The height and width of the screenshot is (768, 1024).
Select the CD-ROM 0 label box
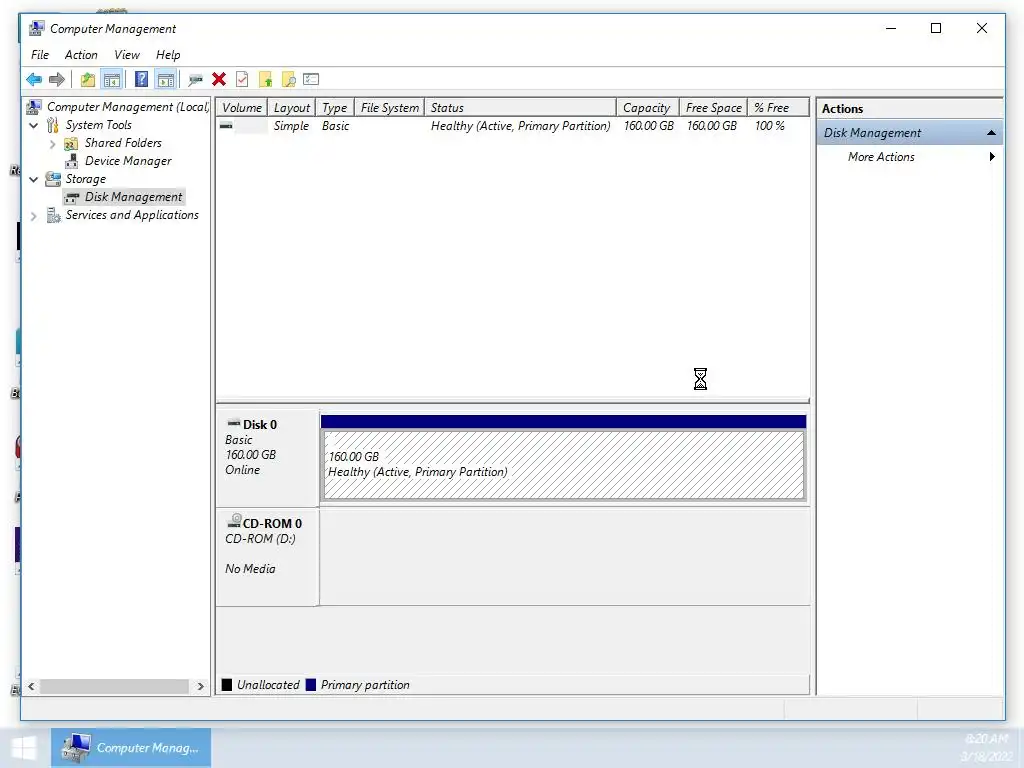click(x=268, y=557)
